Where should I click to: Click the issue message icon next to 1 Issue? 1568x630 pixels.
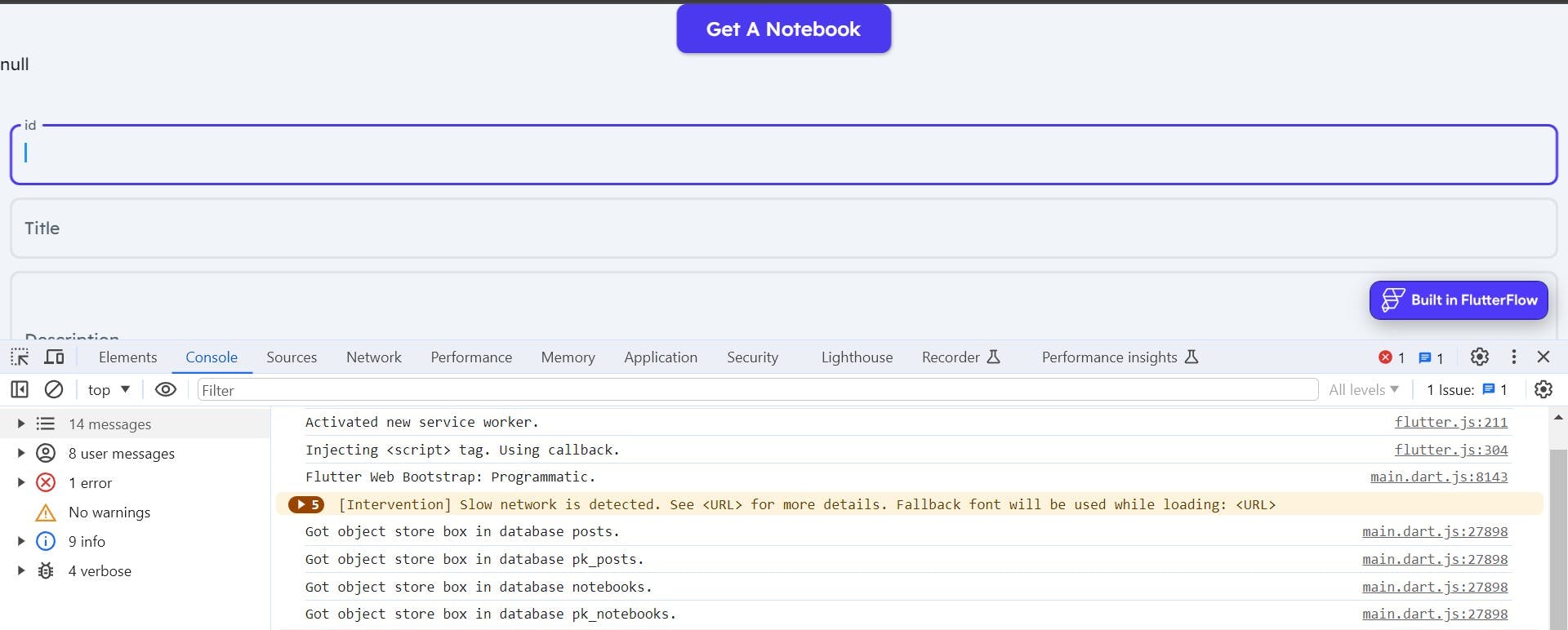pyautogui.click(x=1489, y=390)
